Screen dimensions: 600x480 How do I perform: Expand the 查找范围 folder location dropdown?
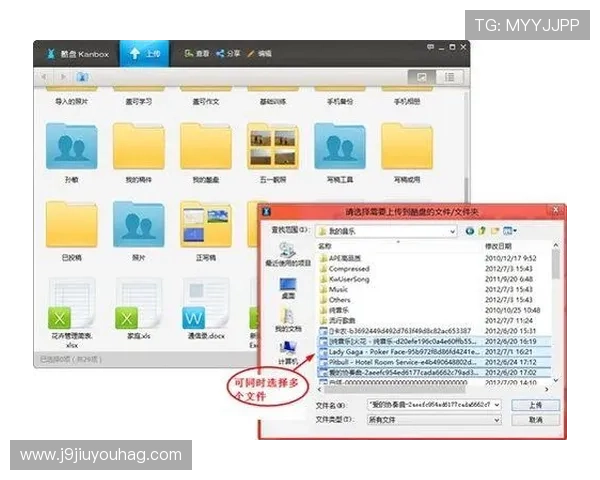tap(452, 231)
